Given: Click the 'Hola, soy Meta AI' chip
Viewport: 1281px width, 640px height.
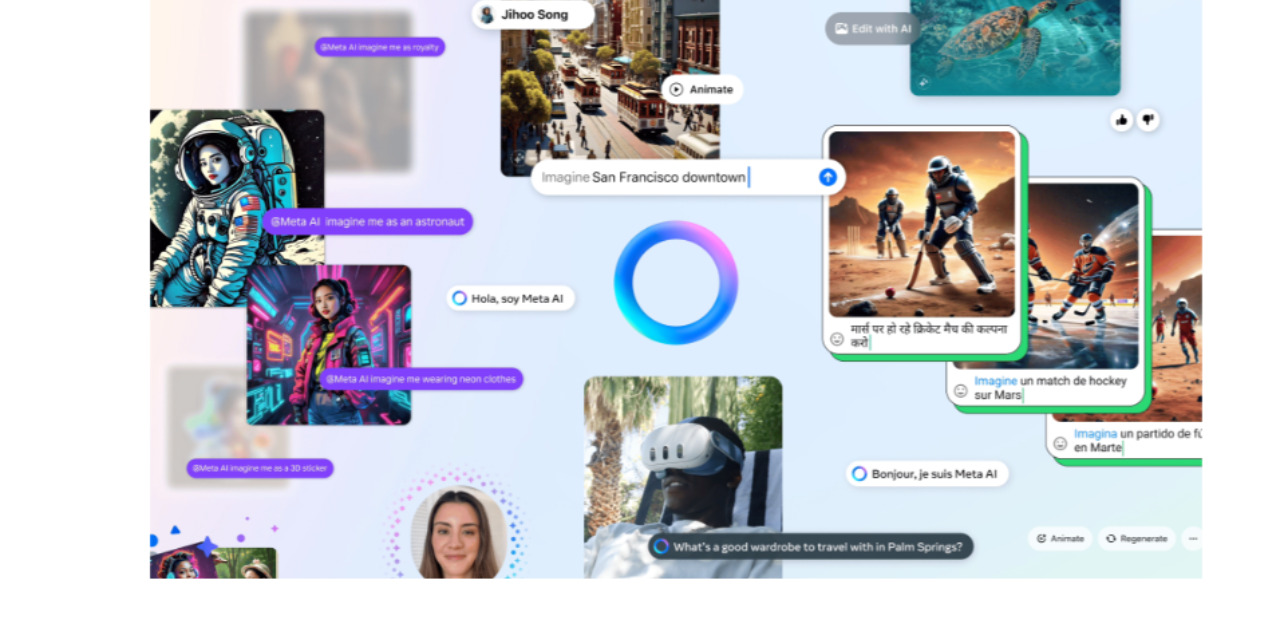Looking at the screenshot, I should pyautogui.click(x=511, y=298).
